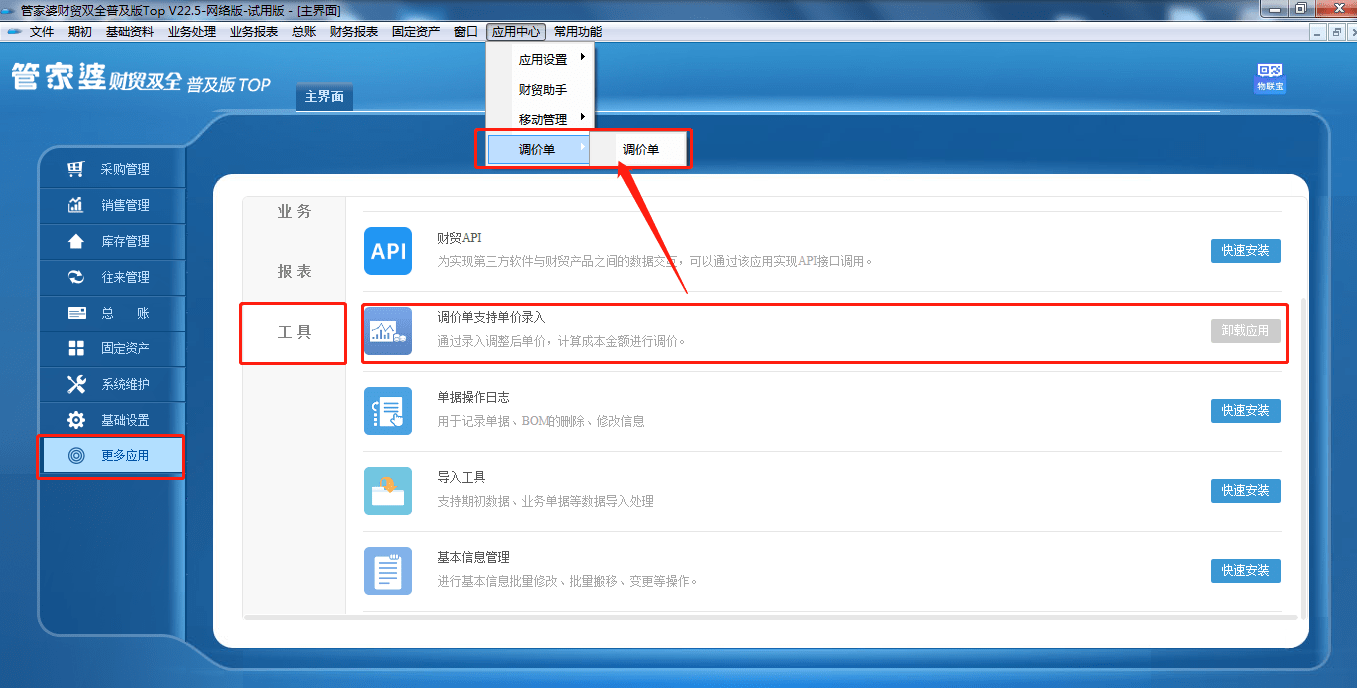This screenshot has height=688, width=1357.
Task: Click the 单据操作日志 app icon
Action: pyautogui.click(x=388, y=411)
